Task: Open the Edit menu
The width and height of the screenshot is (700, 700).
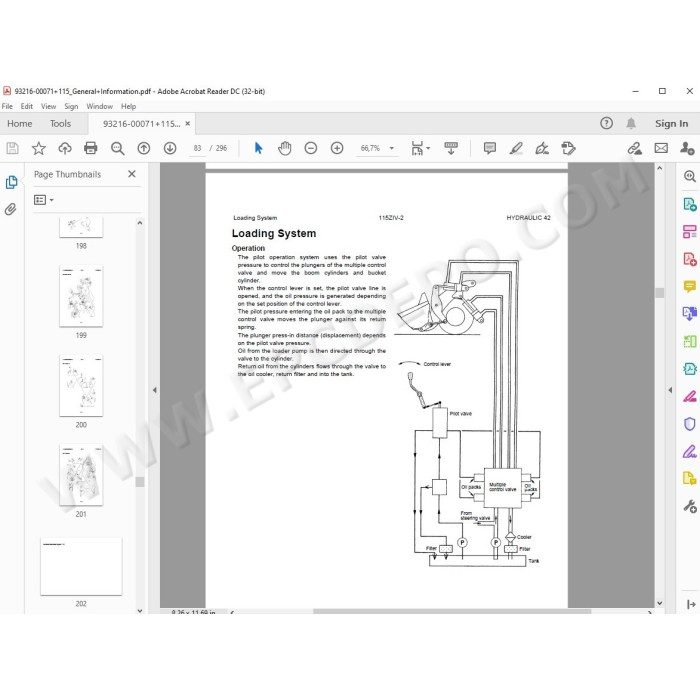Action: [27, 106]
